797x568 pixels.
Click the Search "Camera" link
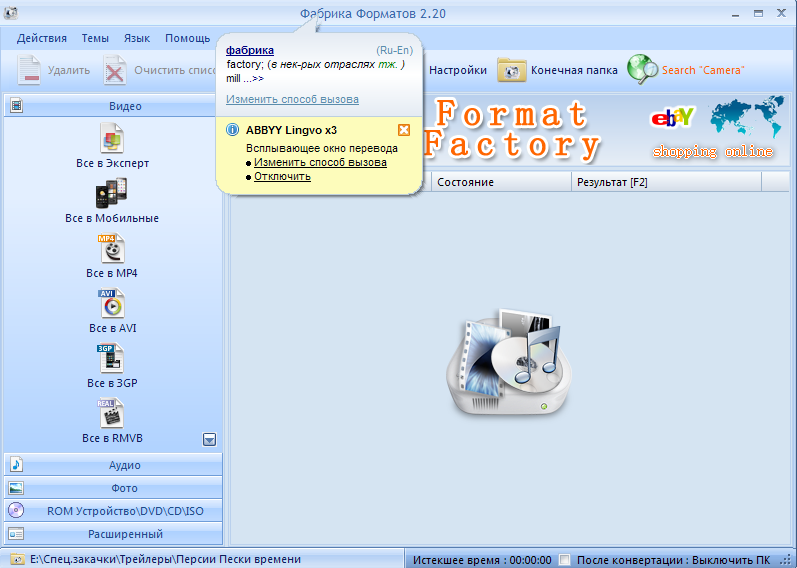click(x=703, y=70)
